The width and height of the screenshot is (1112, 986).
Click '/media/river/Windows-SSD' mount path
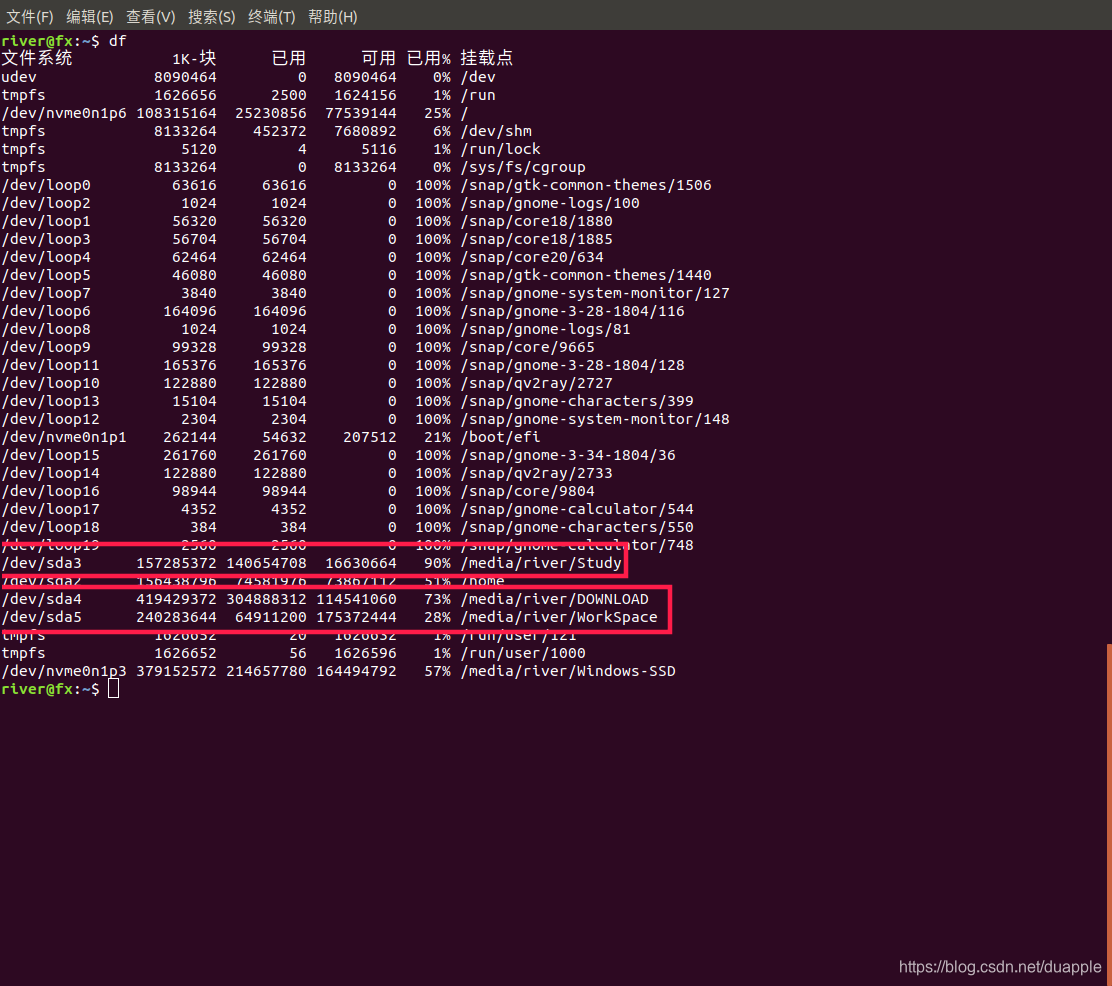[x=568, y=671]
